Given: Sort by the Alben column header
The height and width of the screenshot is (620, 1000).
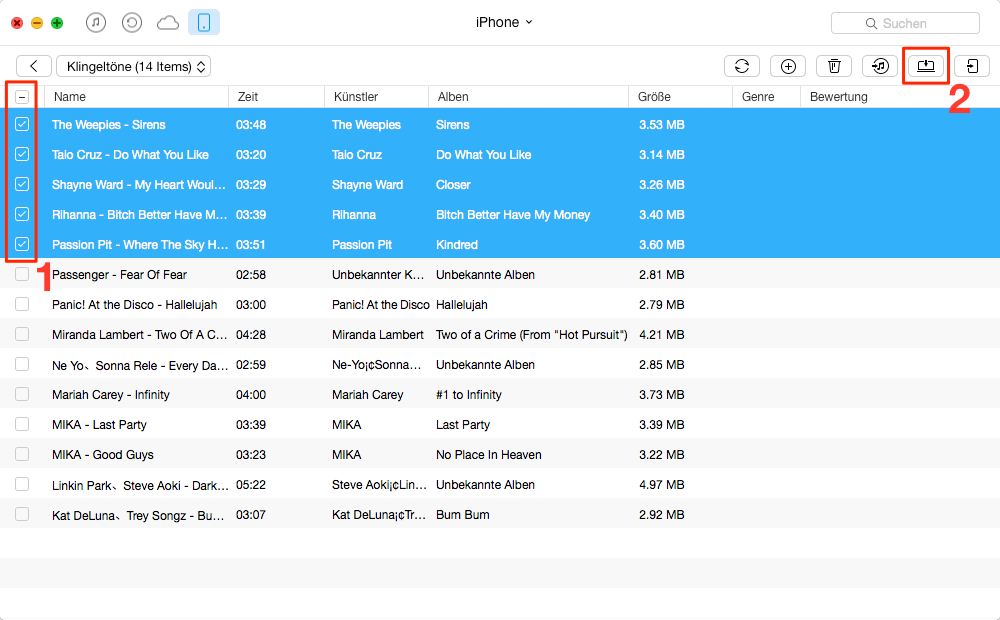Looking at the screenshot, I should [528, 97].
